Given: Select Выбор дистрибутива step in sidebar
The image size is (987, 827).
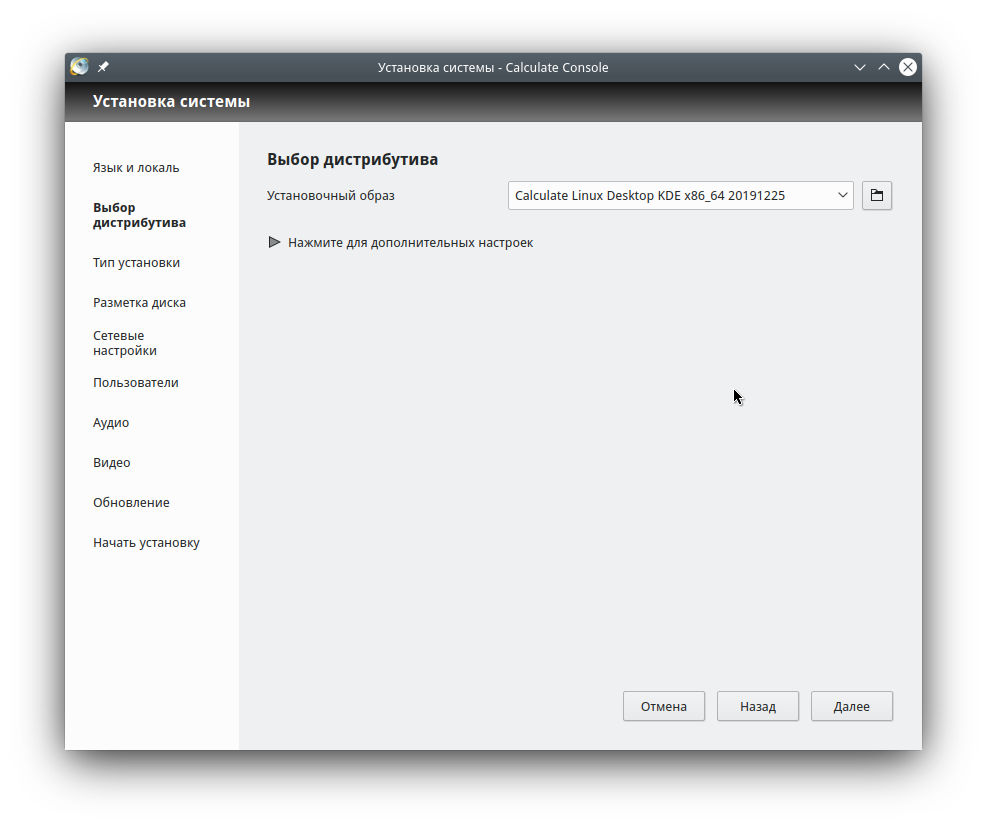Looking at the screenshot, I should tap(139, 215).
